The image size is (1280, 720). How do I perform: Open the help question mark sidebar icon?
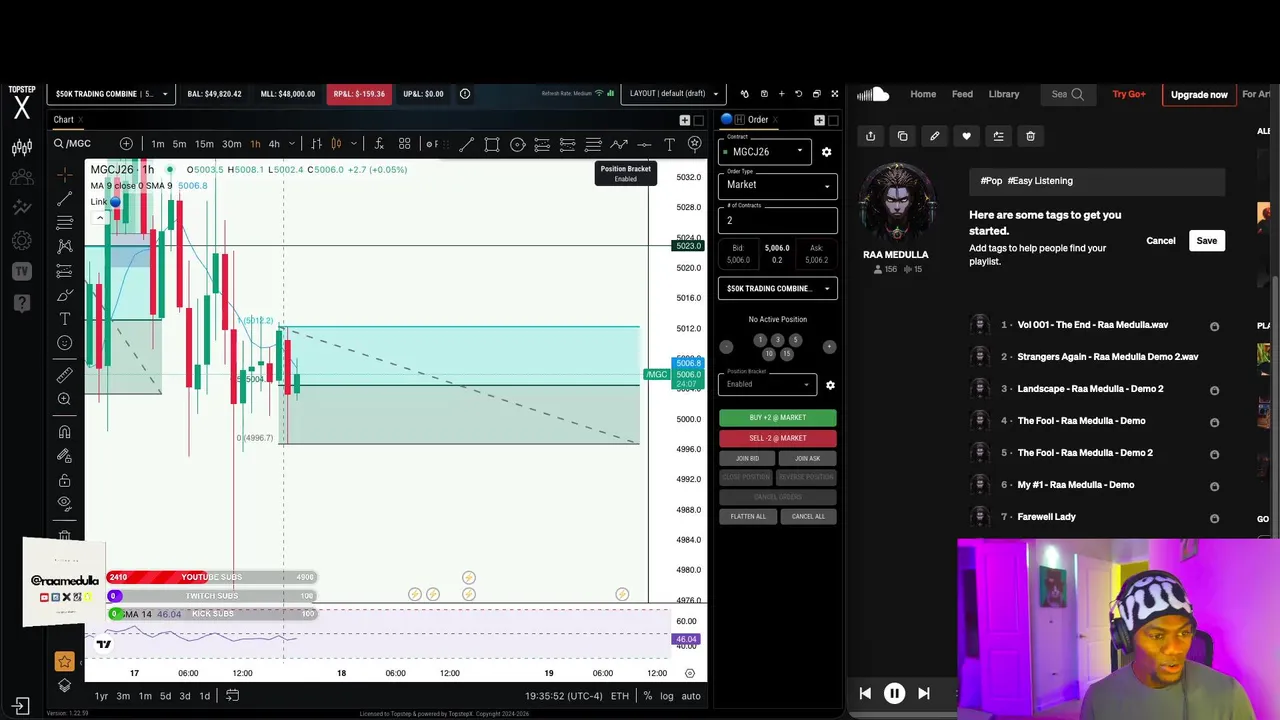(21, 302)
